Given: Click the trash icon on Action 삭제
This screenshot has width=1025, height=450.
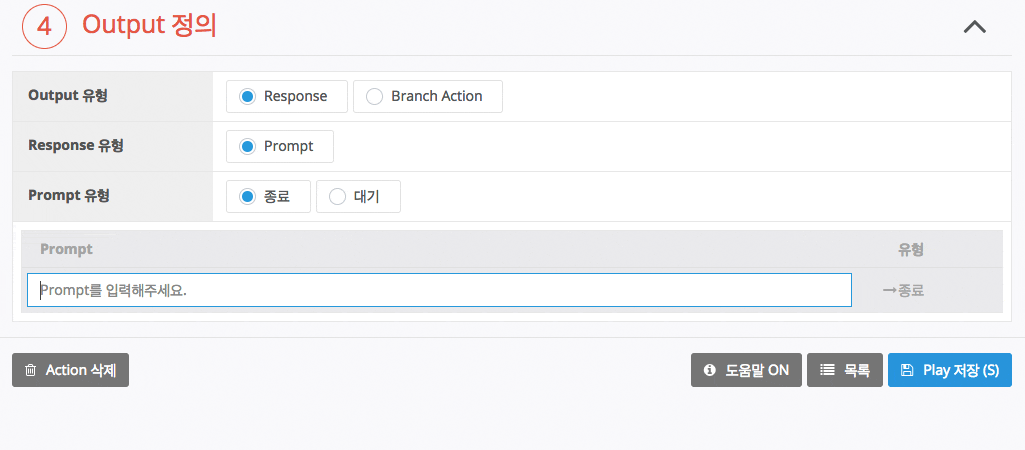Looking at the screenshot, I should pyautogui.click(x=30, y=370).
